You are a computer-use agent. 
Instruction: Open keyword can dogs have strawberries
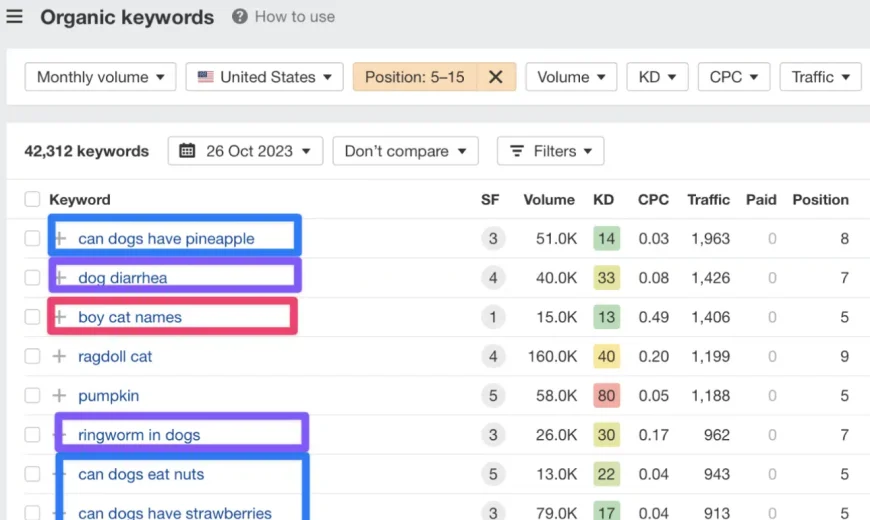coord(175,512)
